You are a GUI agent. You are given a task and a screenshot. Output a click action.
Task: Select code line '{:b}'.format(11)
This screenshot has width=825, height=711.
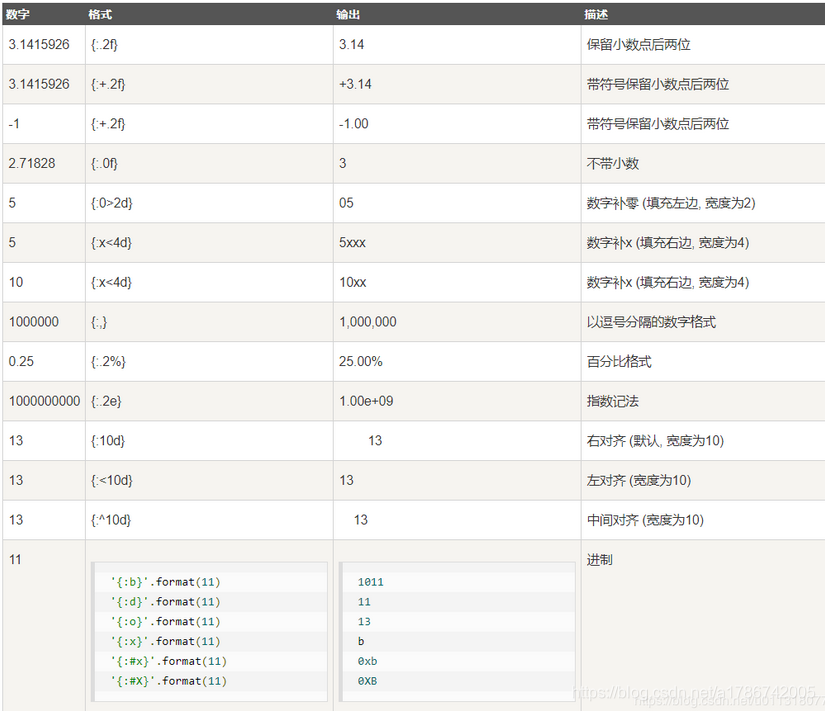click(165, 582)
